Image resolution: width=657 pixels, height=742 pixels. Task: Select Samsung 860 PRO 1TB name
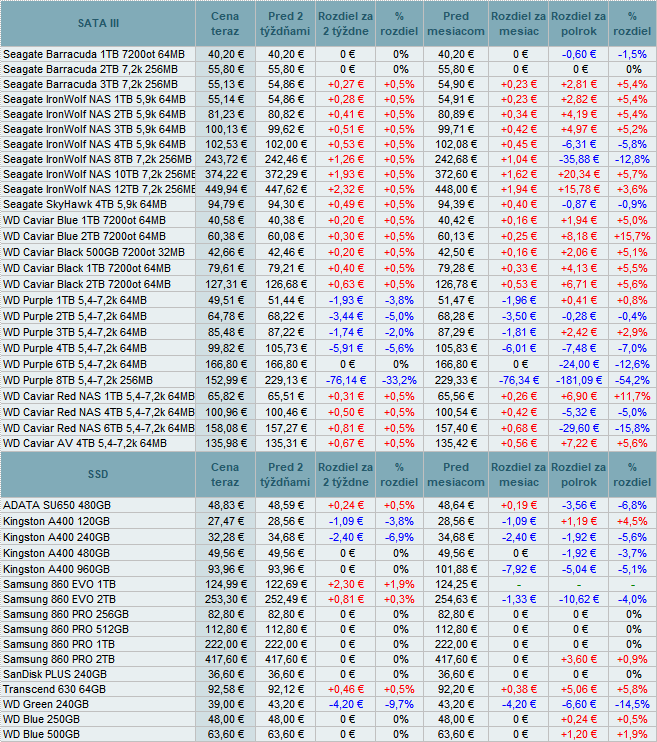[x=59, y=645]
